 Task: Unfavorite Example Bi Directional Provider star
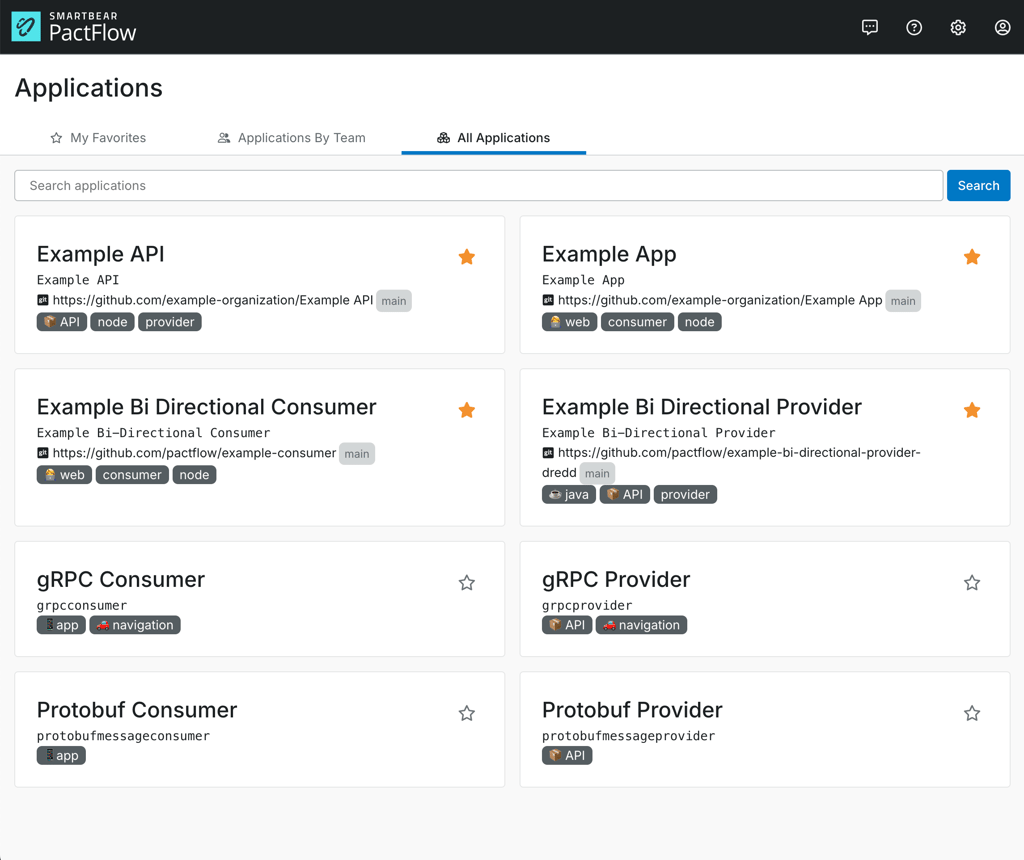(972, 410)
